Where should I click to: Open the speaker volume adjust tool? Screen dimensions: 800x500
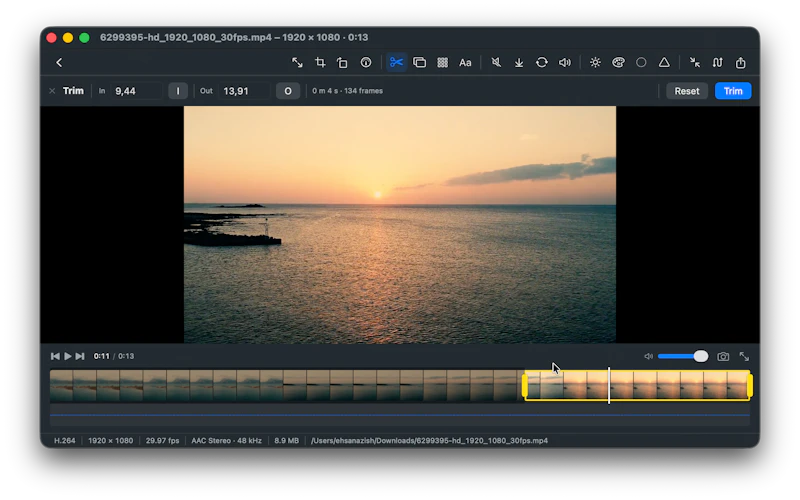tap(565, 63)
